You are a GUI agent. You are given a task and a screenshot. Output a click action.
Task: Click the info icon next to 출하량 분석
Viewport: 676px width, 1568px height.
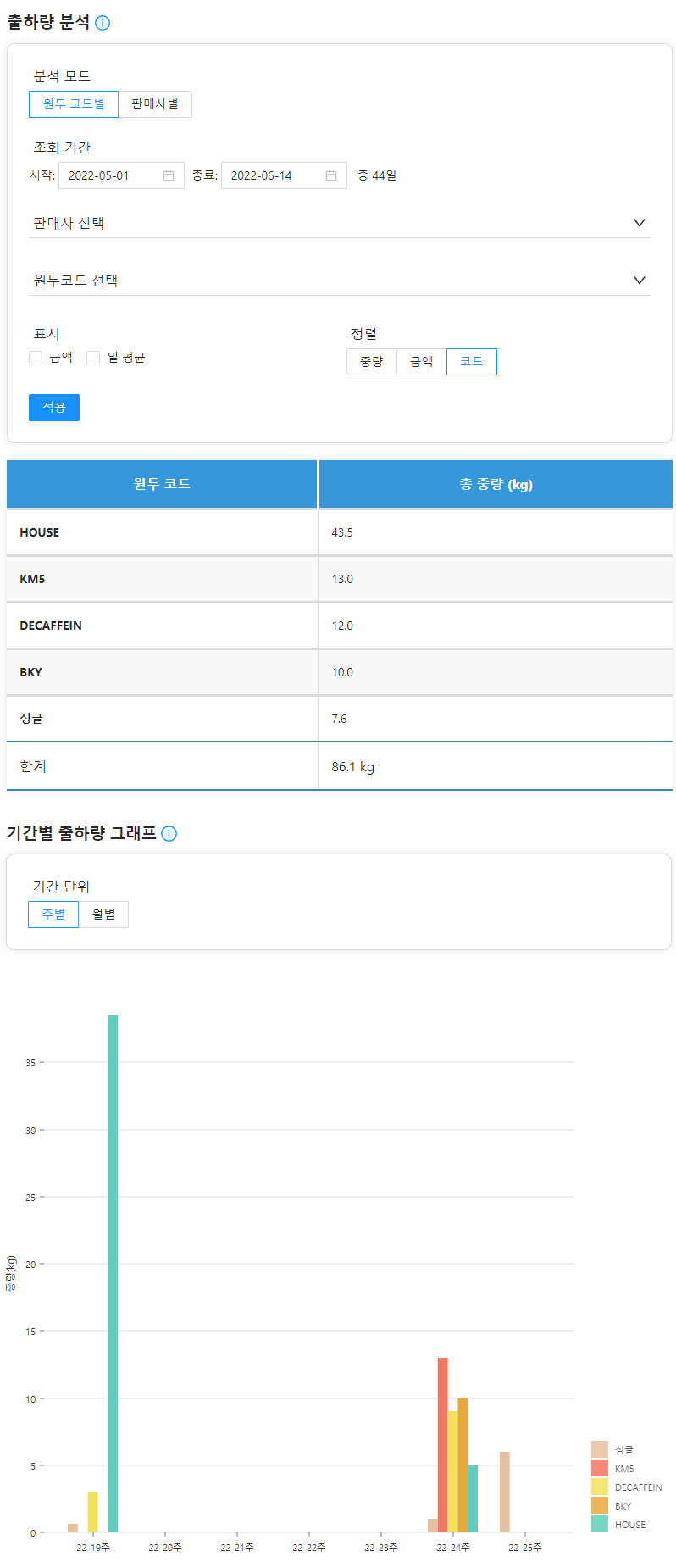(103, 23)
